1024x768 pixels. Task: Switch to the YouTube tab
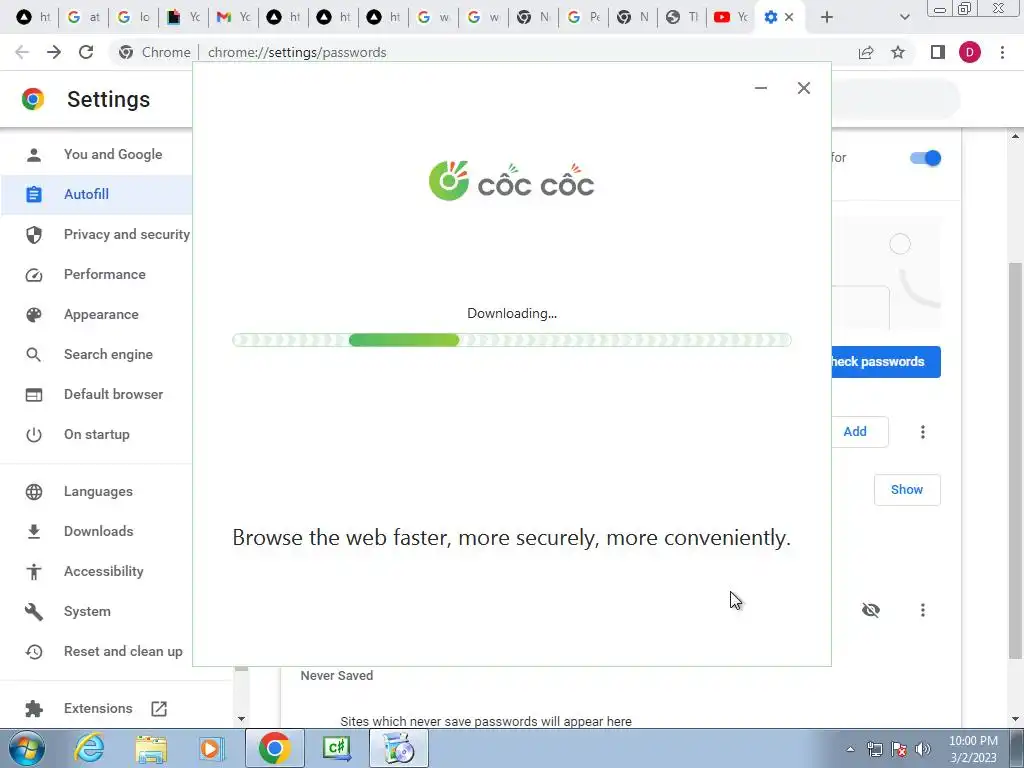pyautogui.click(x=731, y=17)
